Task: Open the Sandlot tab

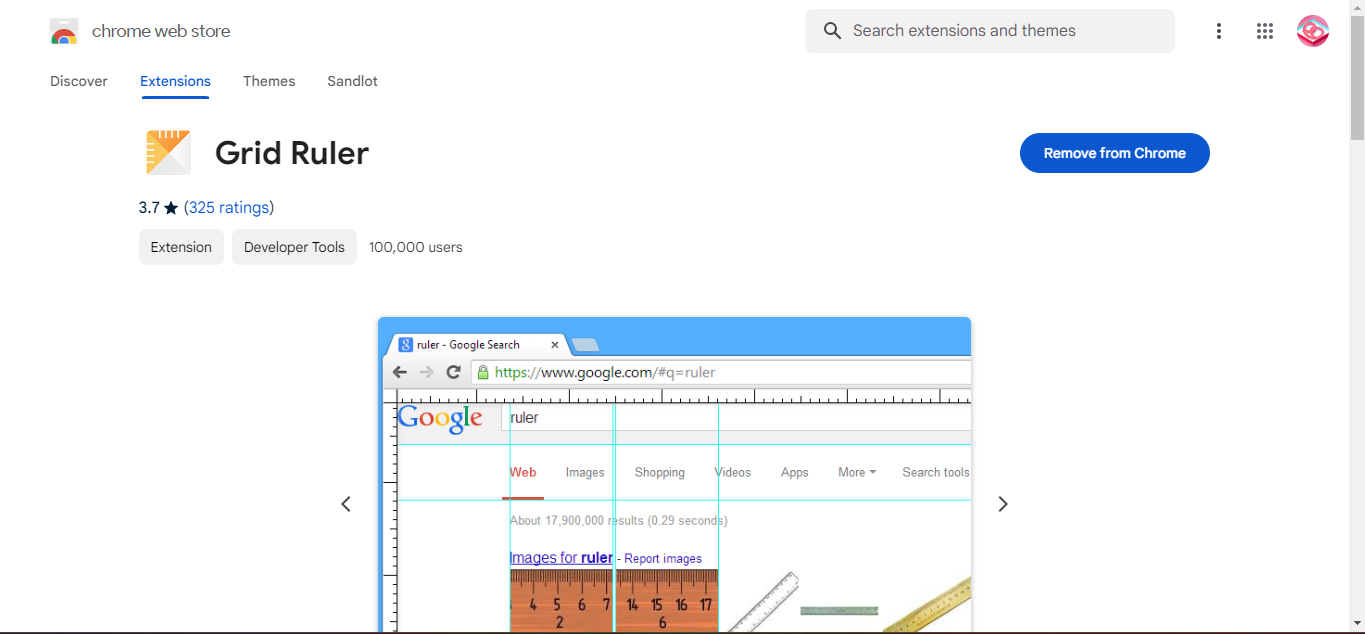Action: [352, 81]
